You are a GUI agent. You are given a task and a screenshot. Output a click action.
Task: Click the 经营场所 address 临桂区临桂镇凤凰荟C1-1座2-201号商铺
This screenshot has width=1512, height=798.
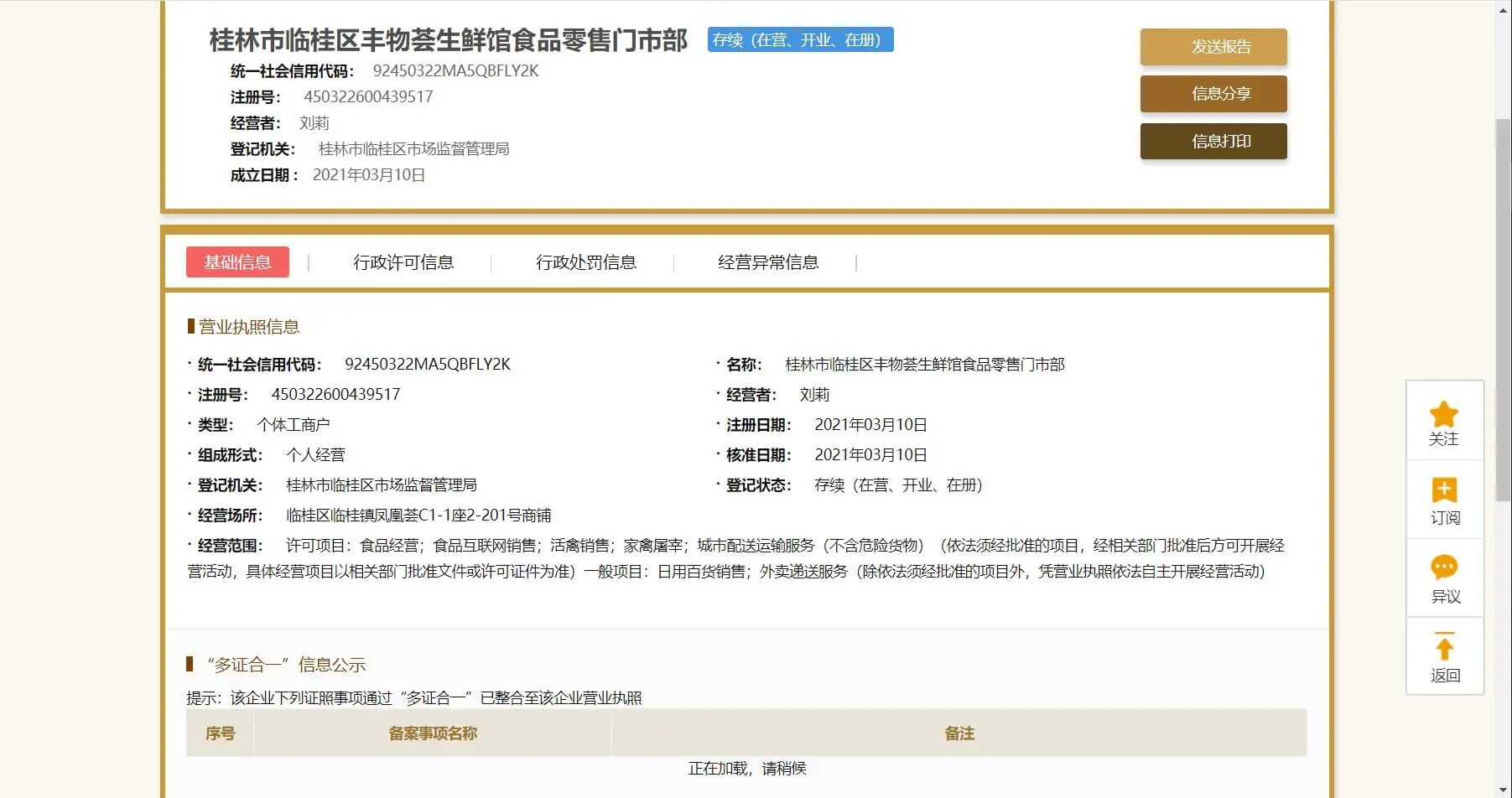pos(418,516)
